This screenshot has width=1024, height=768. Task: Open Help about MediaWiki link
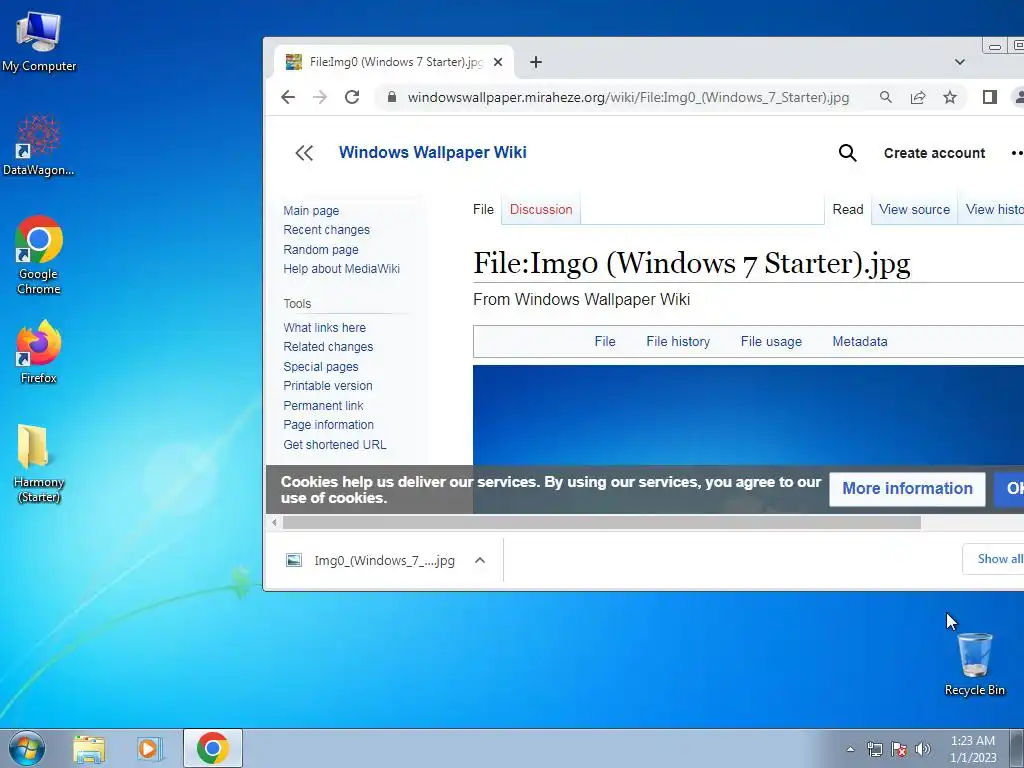click(x=342, y=268)
